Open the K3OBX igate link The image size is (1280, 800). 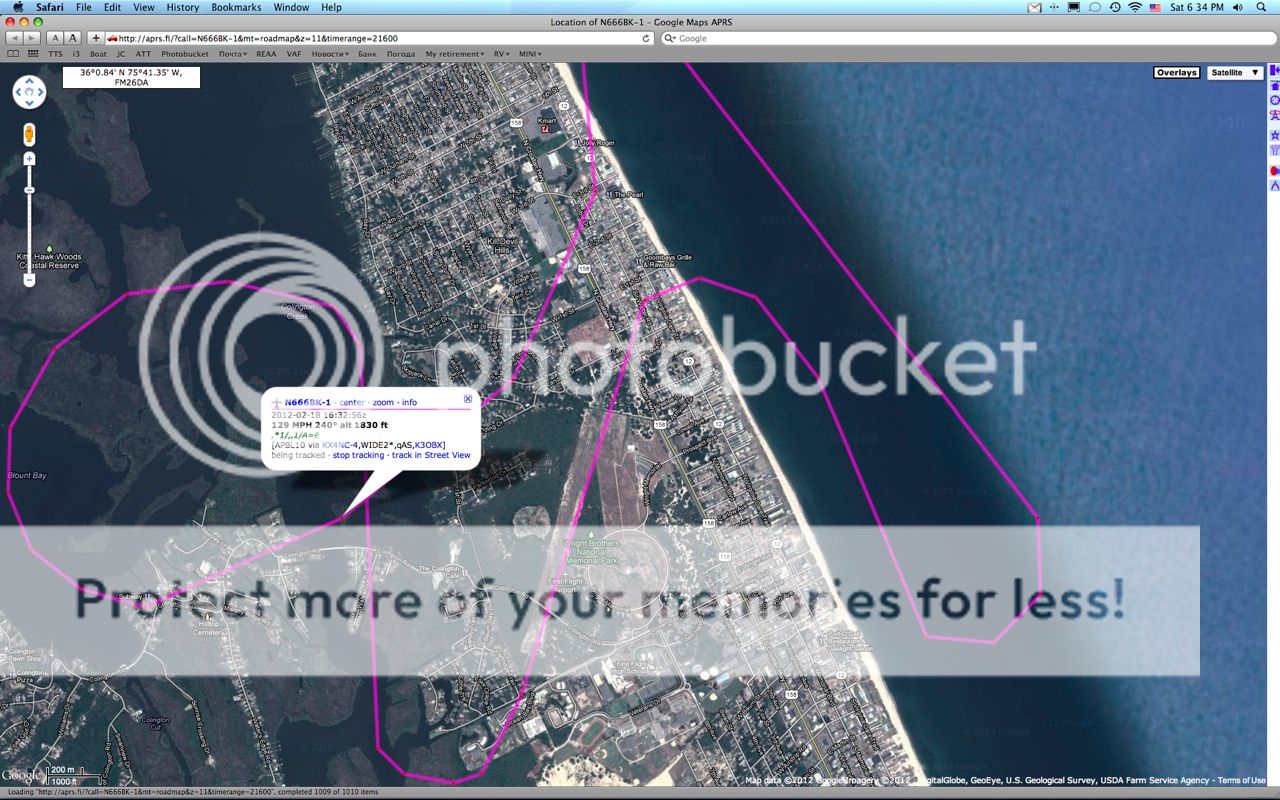coord(429,445)
